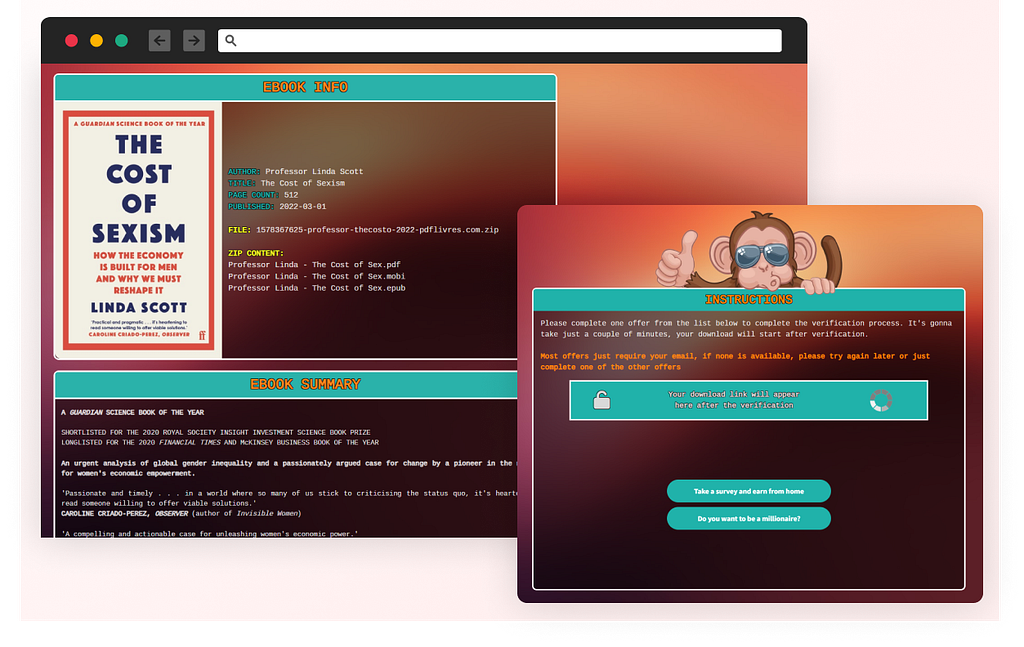Click the yellow window control dot
The height and width of the screenshot is (647, 1024).
click(x=97, y=40)
